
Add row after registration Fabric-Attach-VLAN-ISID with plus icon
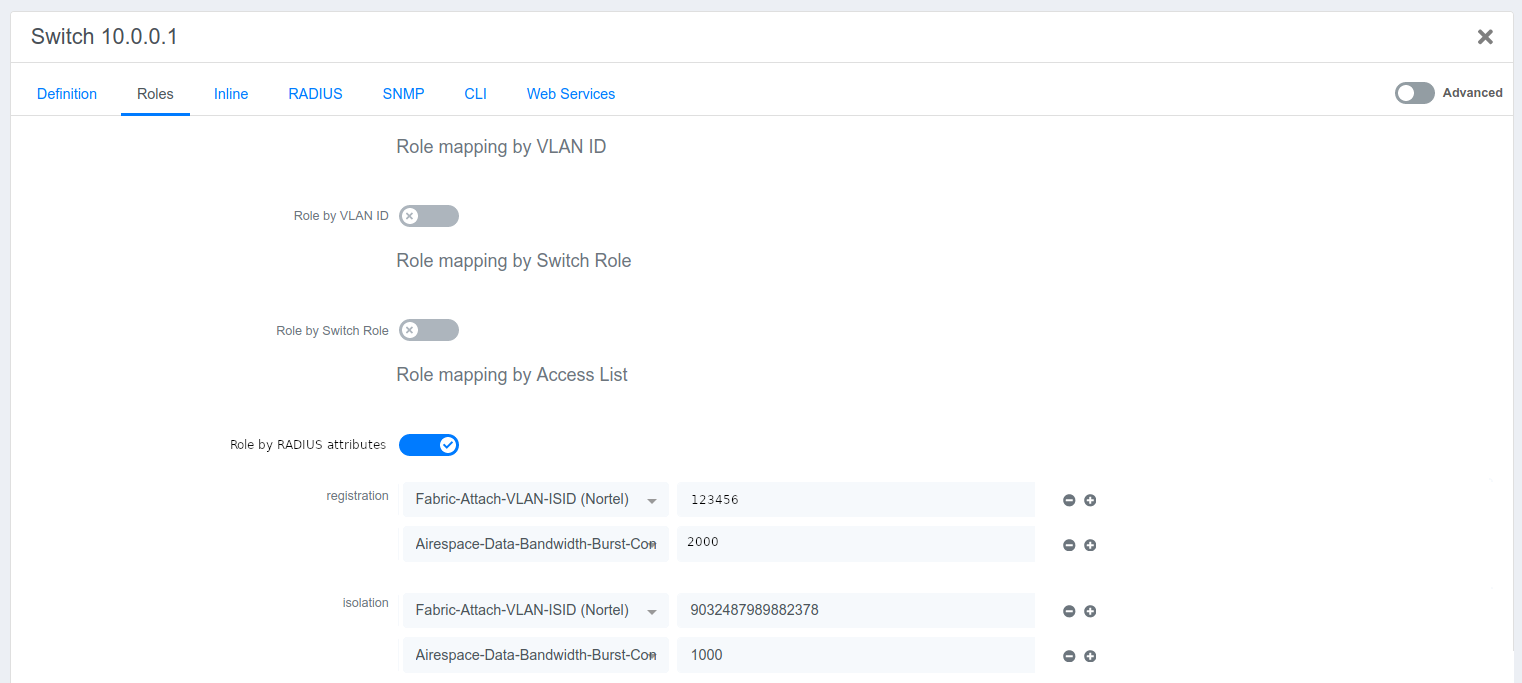click(x=1090, y=500)
